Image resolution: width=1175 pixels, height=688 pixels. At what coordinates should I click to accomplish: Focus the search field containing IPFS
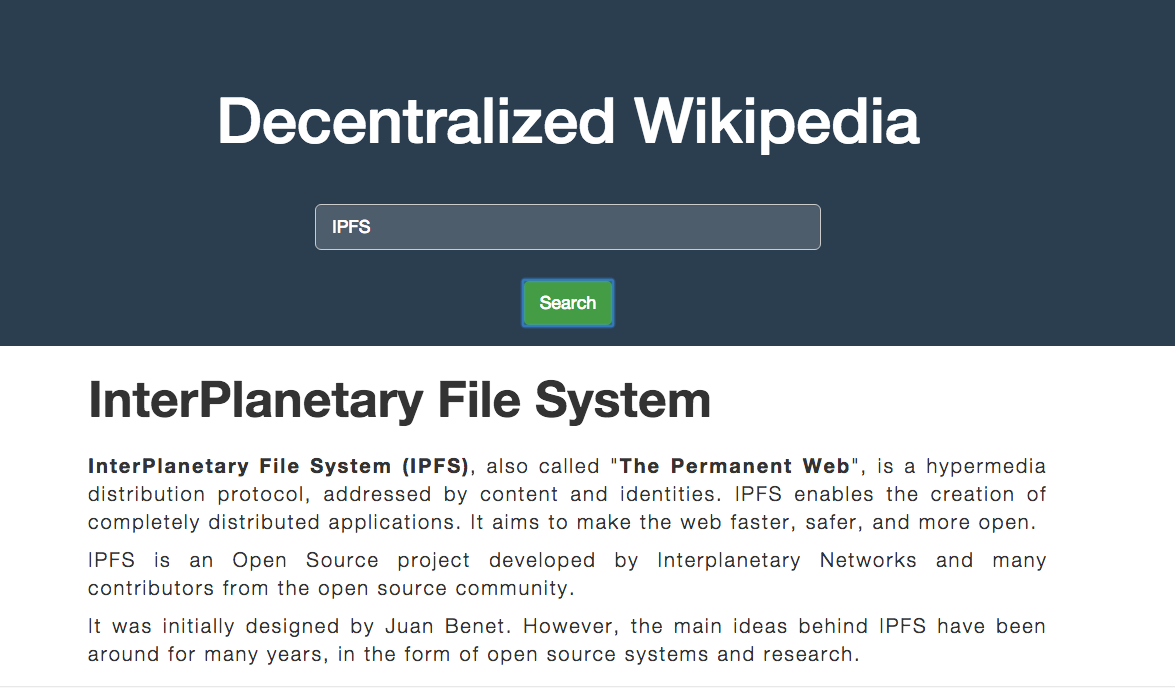tap(567, 227)
